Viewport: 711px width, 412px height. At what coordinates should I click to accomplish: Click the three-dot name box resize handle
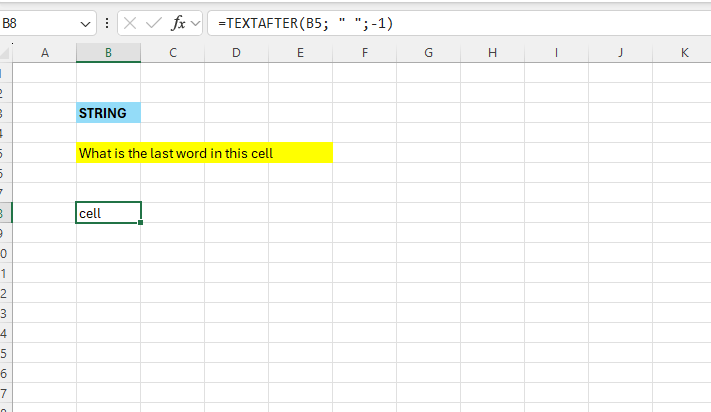pyautogui.click(x=107, y=23)
